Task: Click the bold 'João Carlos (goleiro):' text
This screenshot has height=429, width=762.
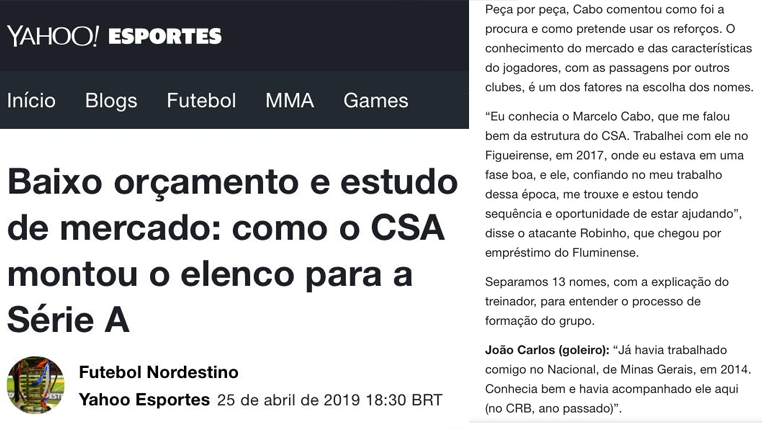Action: (x=547, y=350)
